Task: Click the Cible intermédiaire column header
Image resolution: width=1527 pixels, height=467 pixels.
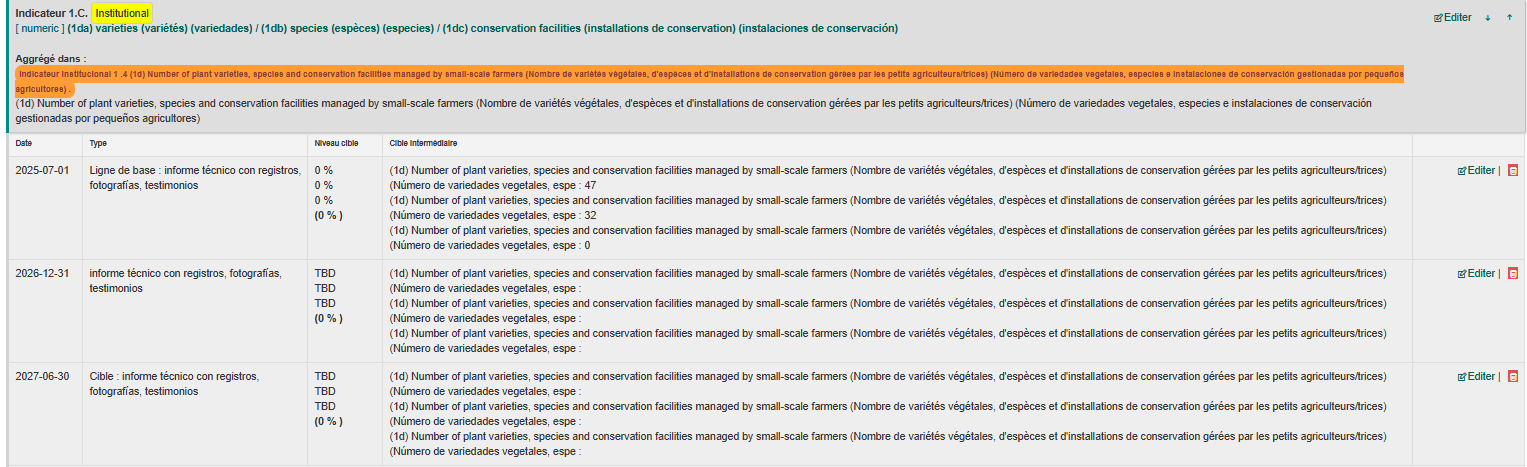Action: 422,144
